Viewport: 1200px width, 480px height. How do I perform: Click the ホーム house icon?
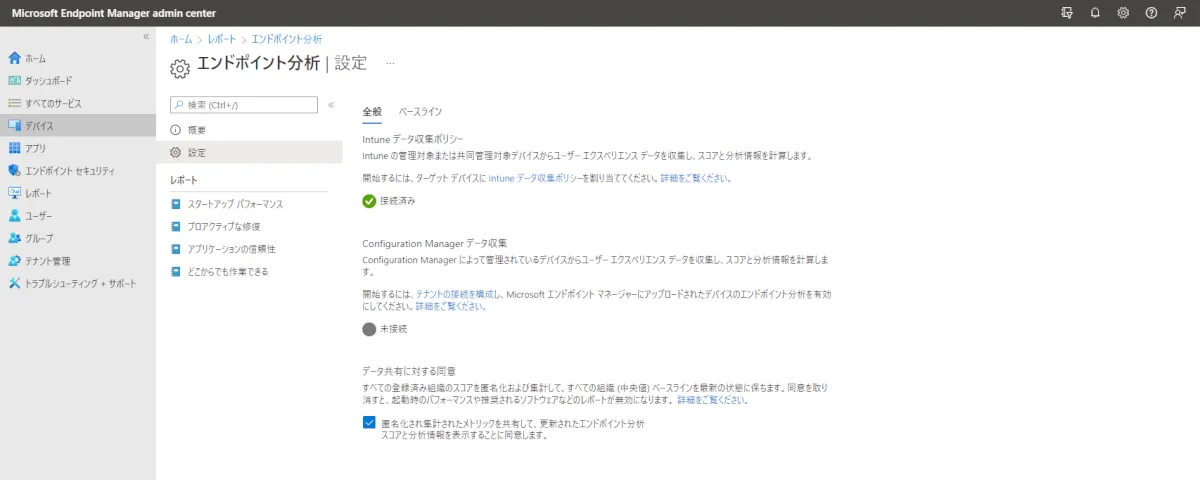point(14,58)
